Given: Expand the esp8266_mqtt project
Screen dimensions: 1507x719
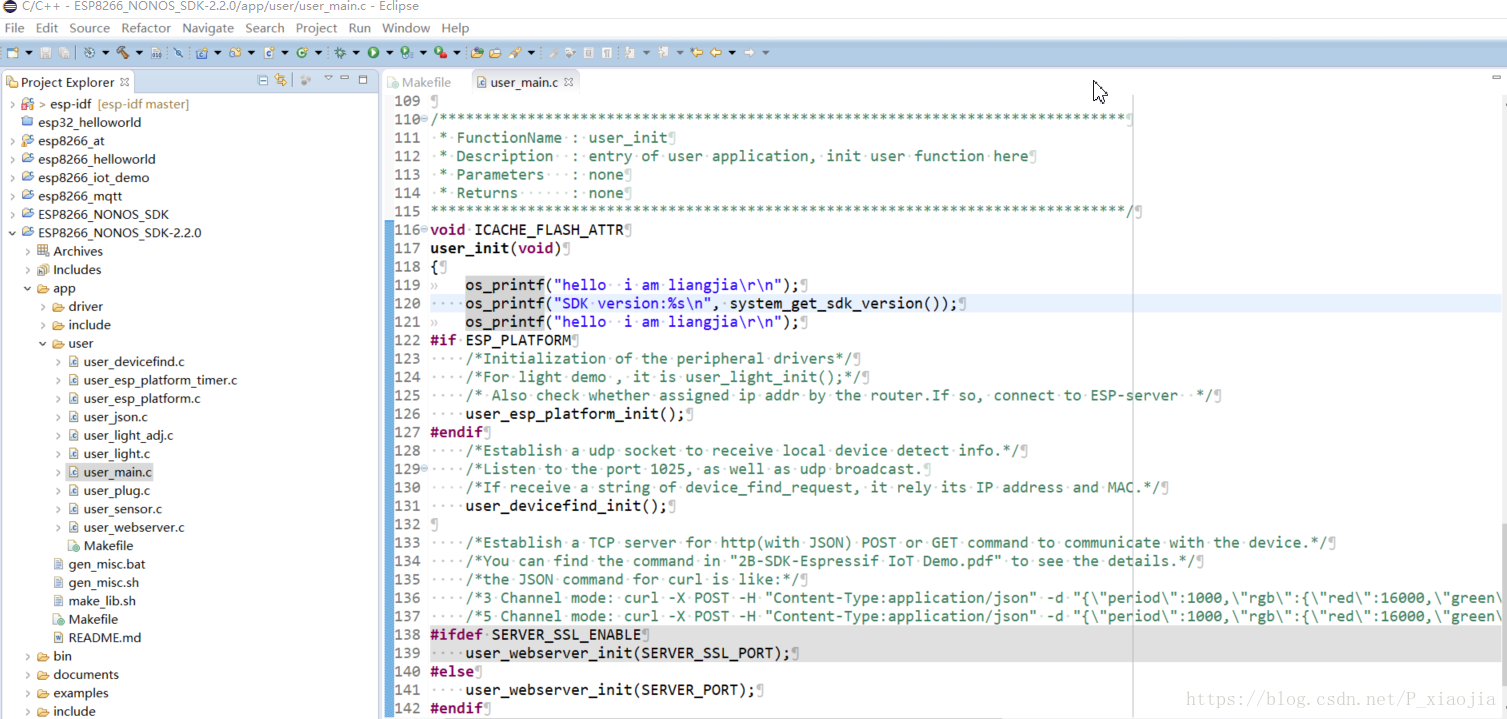Looking at the screenshot, I should click(12, 196).
